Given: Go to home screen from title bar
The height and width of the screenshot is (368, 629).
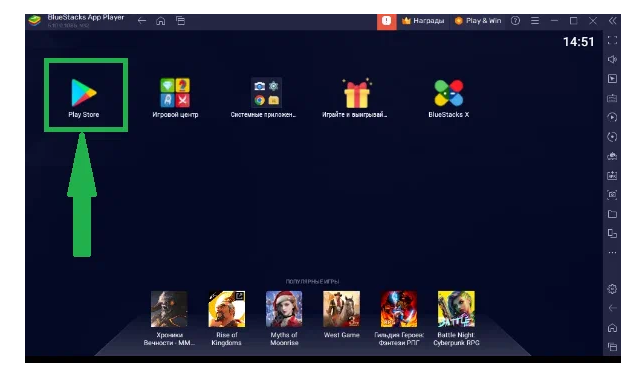Looking at the screenshot, I should pyautogui.click(x=161, y=21).
